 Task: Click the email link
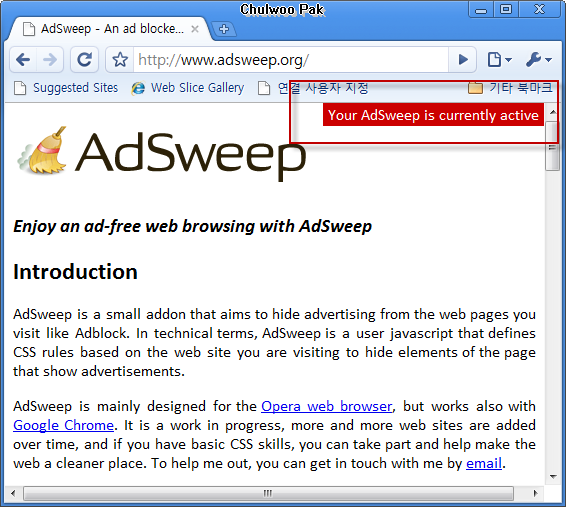pos(484,463)
